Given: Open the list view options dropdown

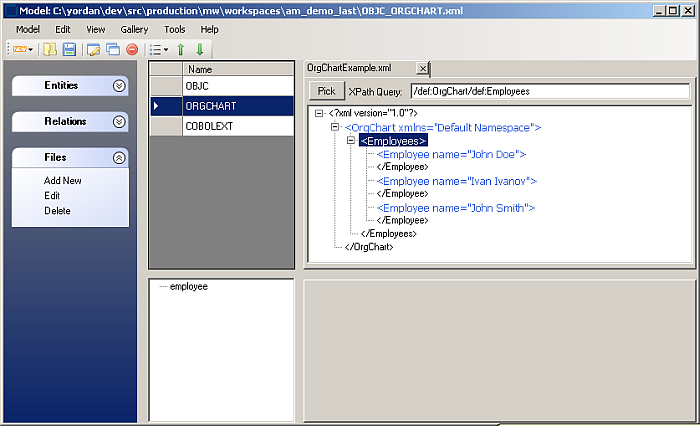Looking at the screenshot, I should click(158, 49).
